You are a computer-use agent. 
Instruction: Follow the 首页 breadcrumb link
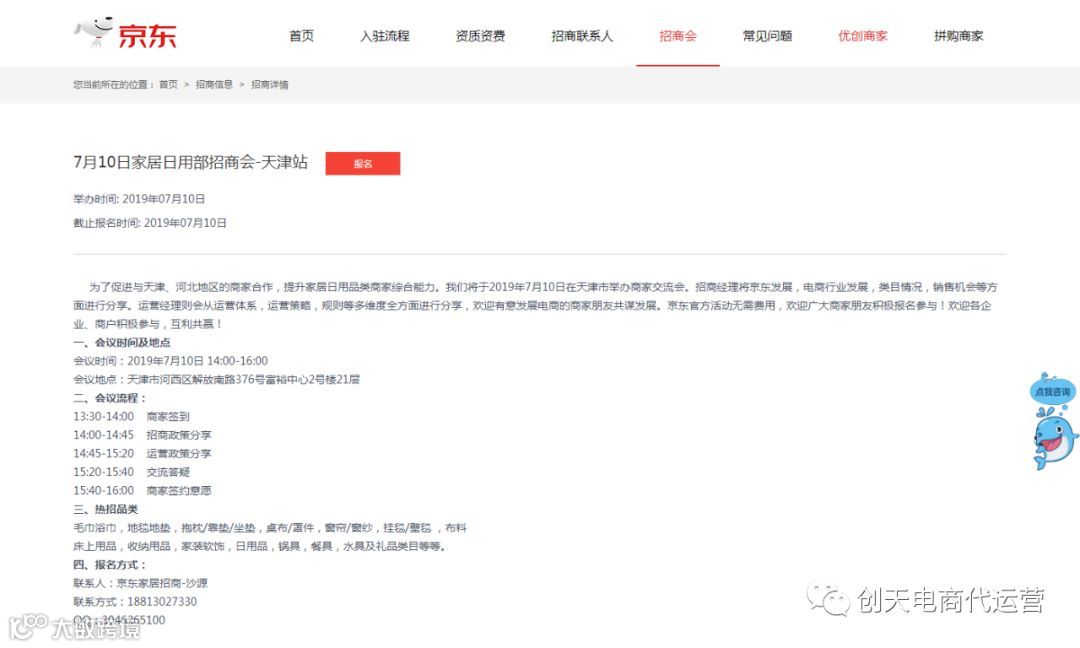(168, 85)
